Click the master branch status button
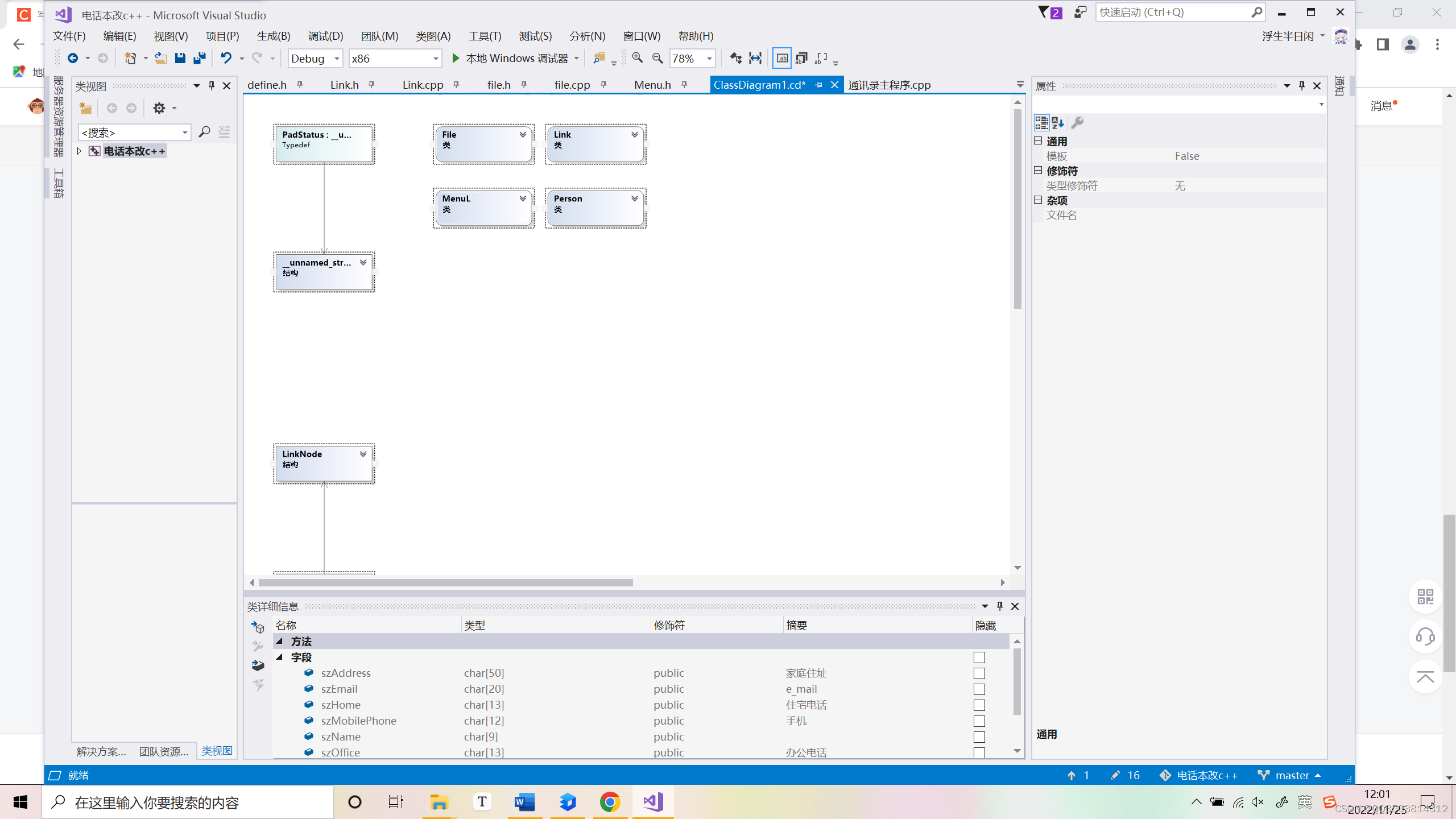1456x819 pixels. click(1290, 775)
